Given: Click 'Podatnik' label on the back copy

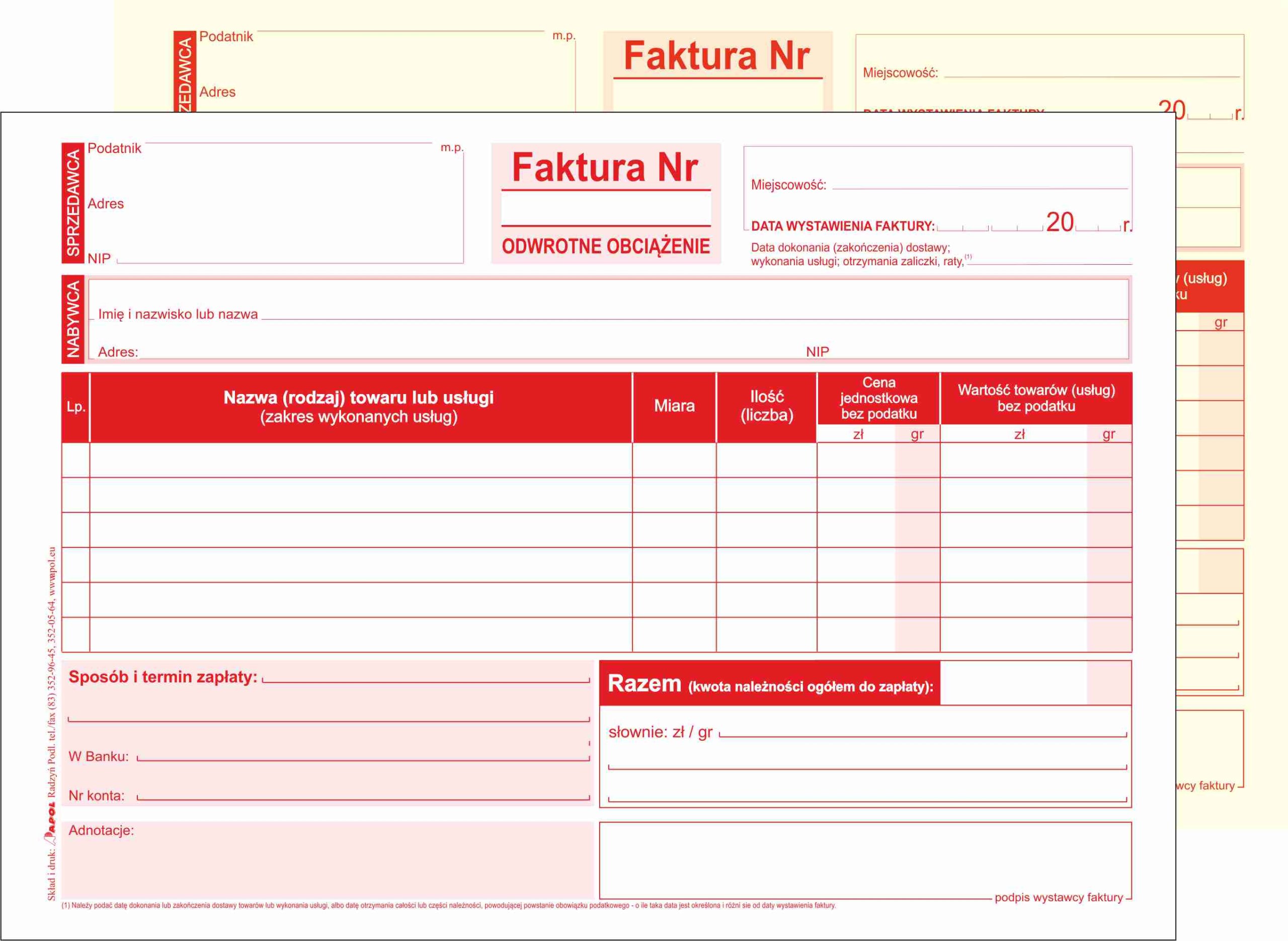Looking at the screenshot, I should (x=226, y=36).
